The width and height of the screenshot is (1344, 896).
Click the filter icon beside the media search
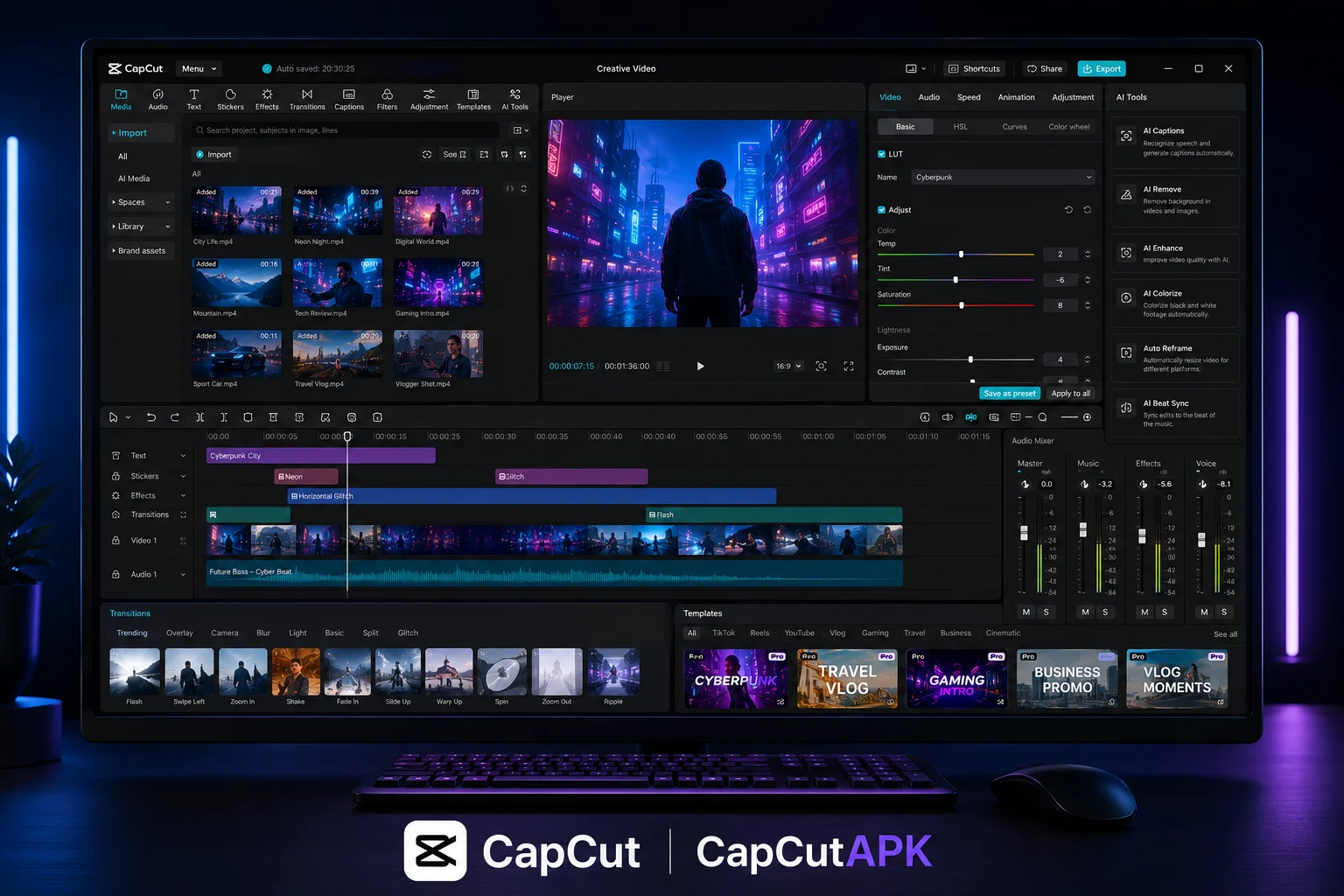520,130
